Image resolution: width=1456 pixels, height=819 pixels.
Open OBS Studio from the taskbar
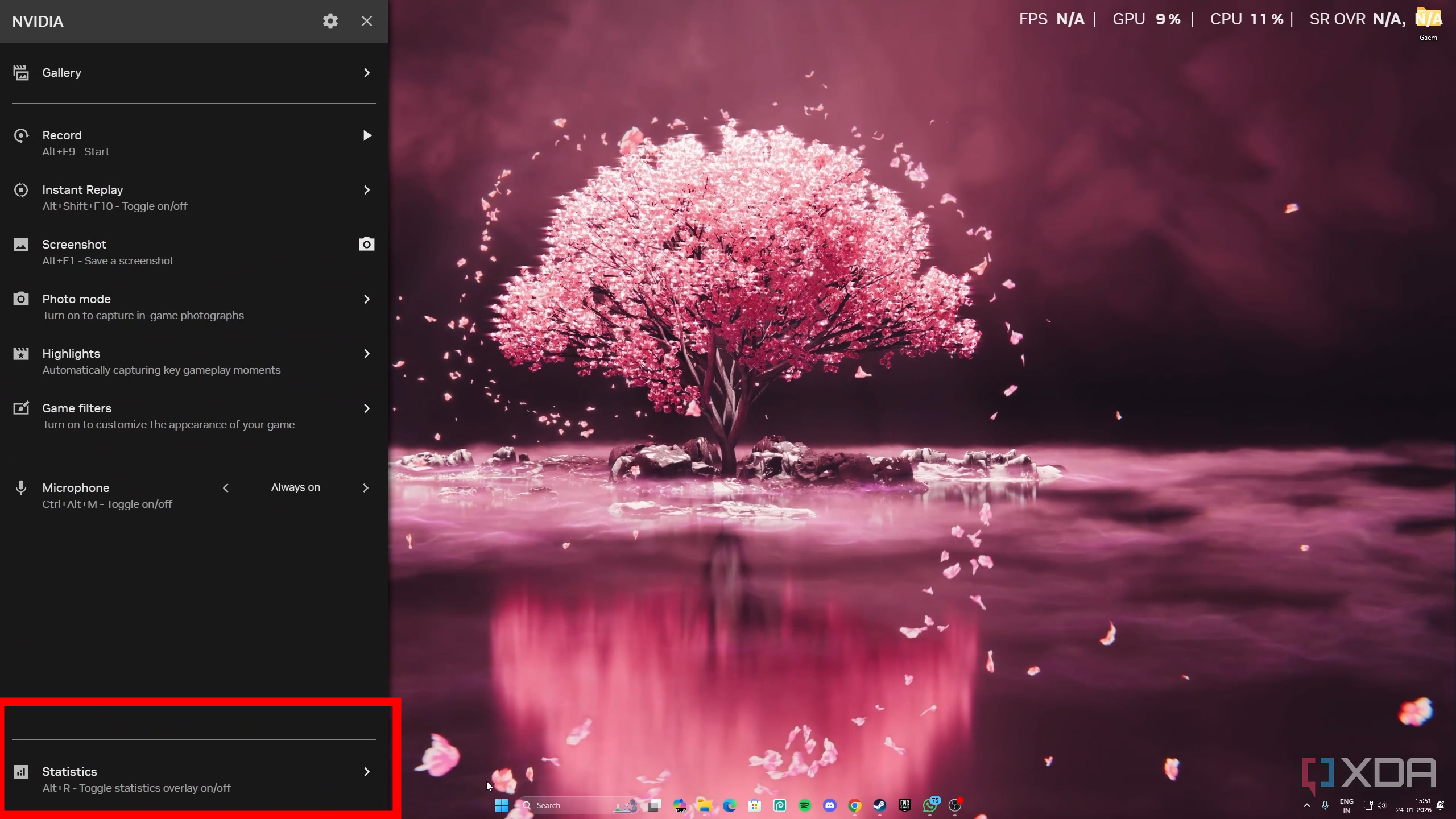[955, 805]
